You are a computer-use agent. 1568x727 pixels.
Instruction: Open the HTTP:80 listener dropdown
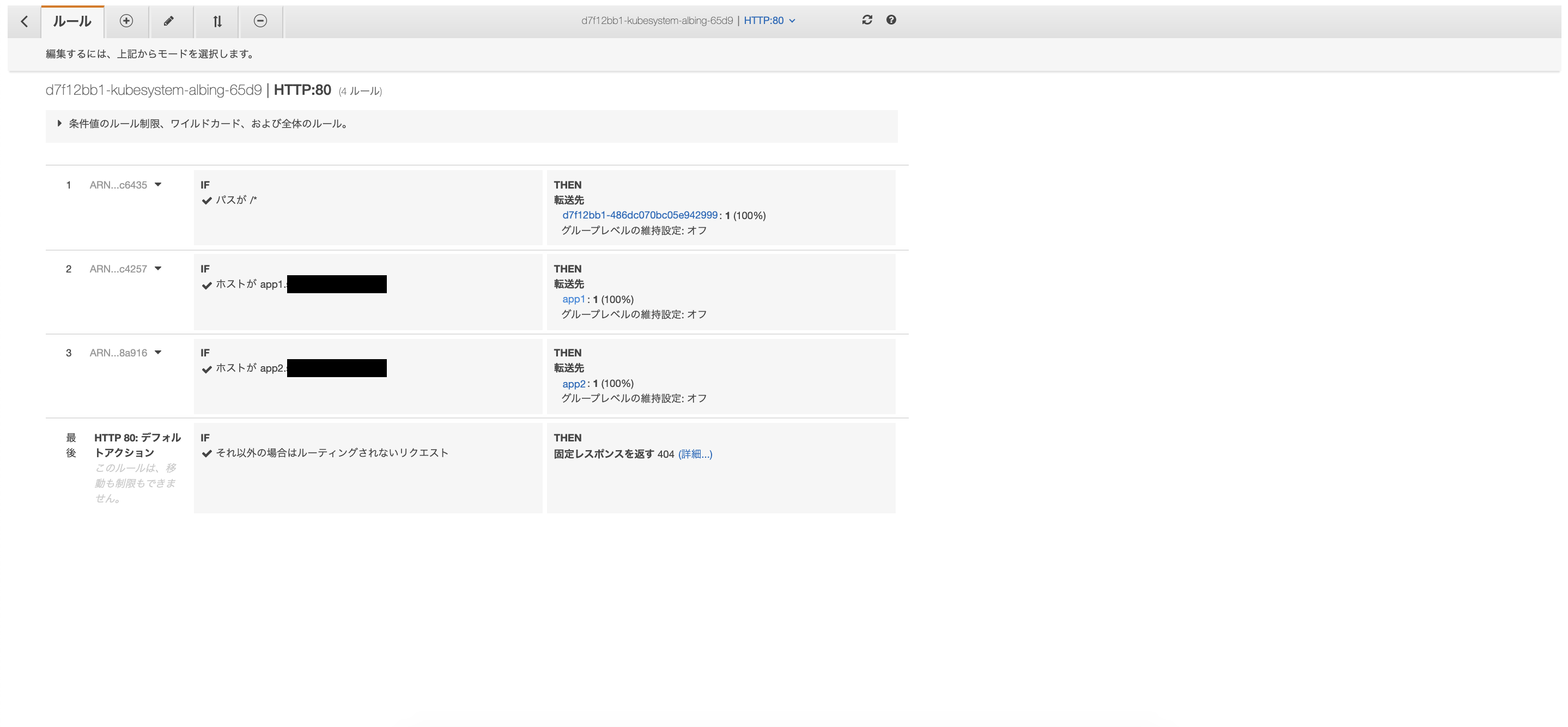[770, 20]
